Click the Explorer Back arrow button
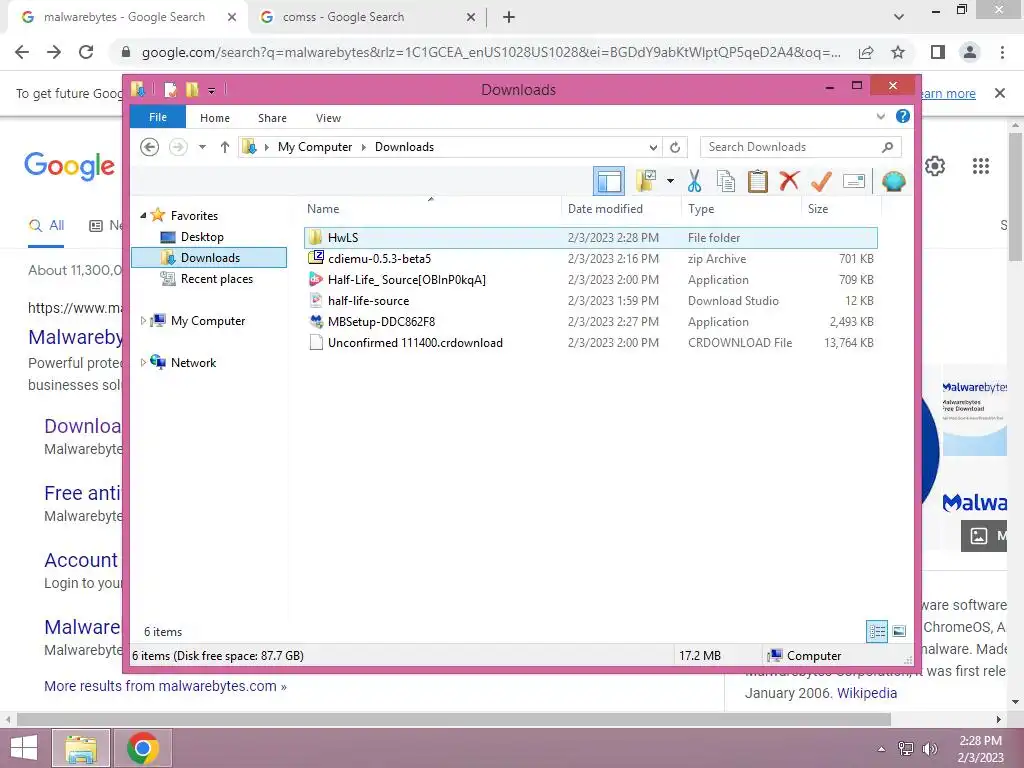This screenshot has height=768, width=1024. pos(150,147)
